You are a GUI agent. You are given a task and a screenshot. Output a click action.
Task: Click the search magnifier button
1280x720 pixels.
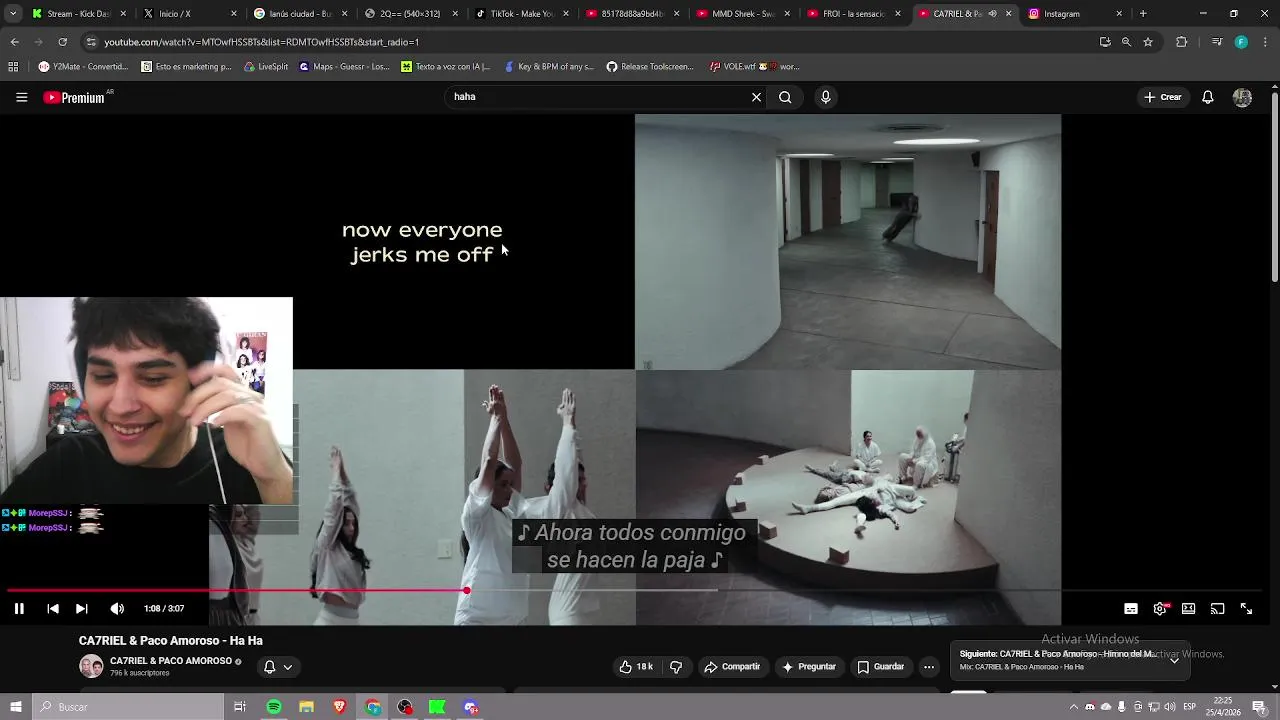click(785, 97)
